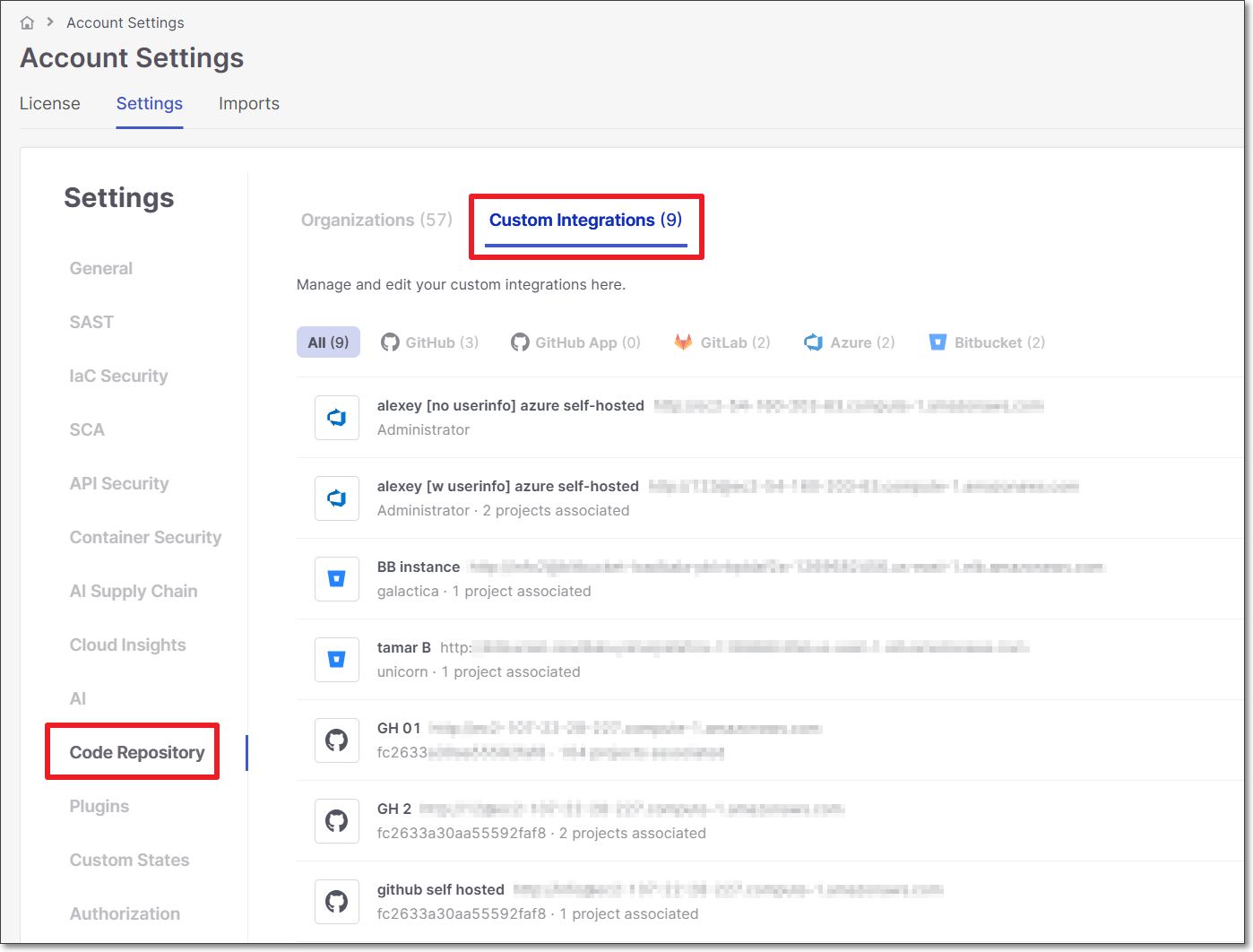Filter integrations by GitLab (2)
Viewport: 1253px width, 952px height.
tap(722, 342)
